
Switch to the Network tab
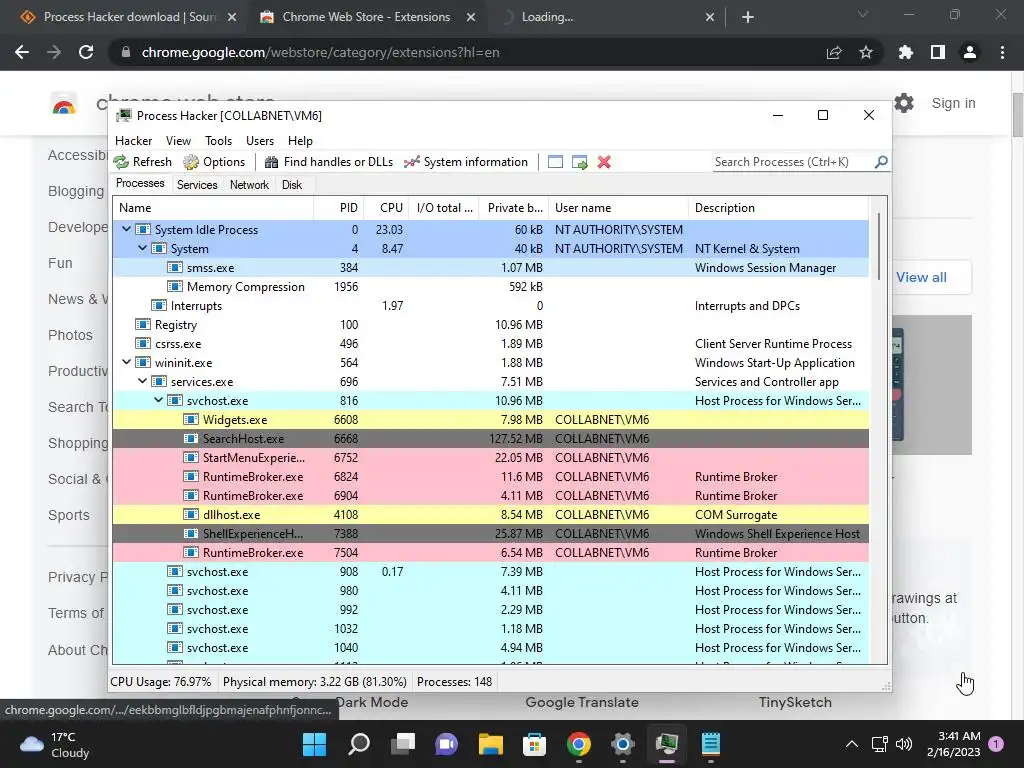point(249,185)
